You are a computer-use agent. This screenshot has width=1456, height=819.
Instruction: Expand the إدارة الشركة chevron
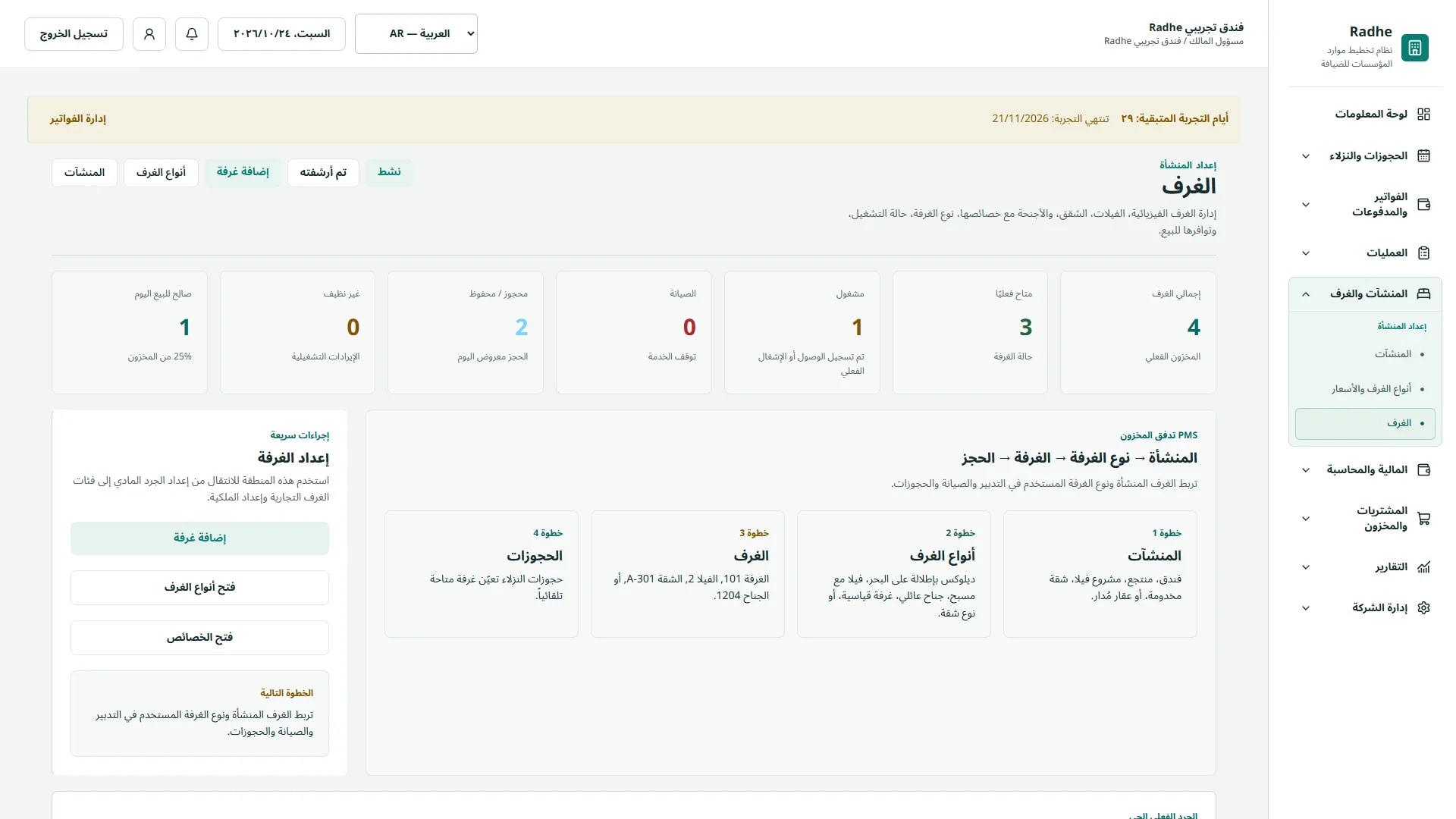coord(1306,608)
